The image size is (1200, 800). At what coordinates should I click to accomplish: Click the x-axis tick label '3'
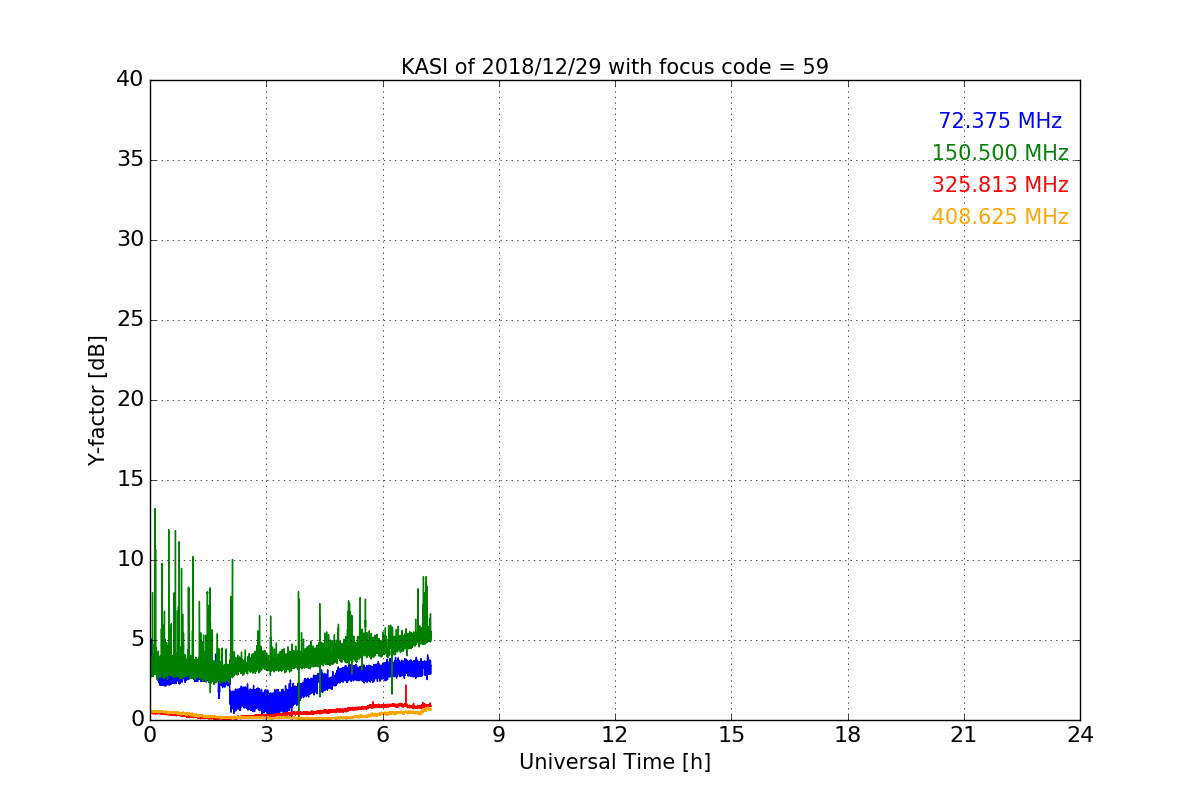(x=267, y=735)
